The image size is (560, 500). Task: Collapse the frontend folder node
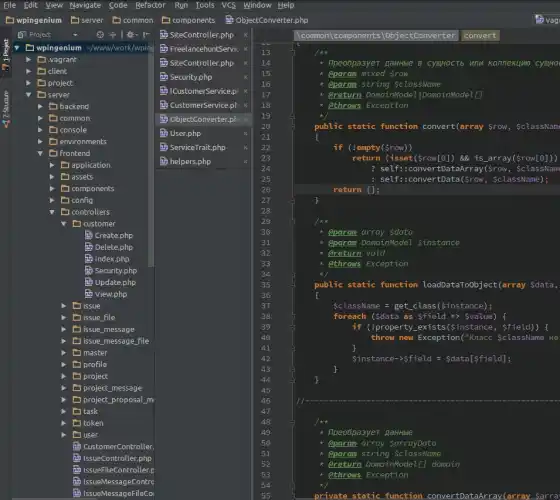(x=40, y=153)
